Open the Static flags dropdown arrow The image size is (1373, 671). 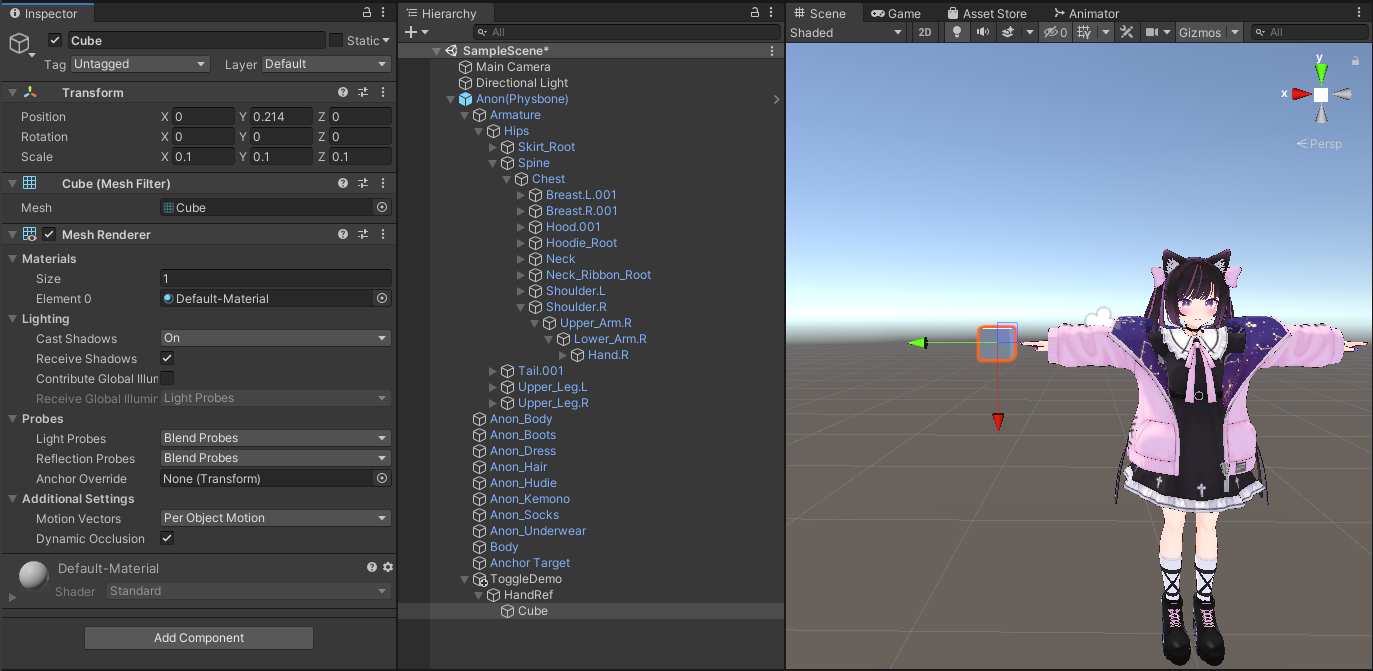point(386,41)
